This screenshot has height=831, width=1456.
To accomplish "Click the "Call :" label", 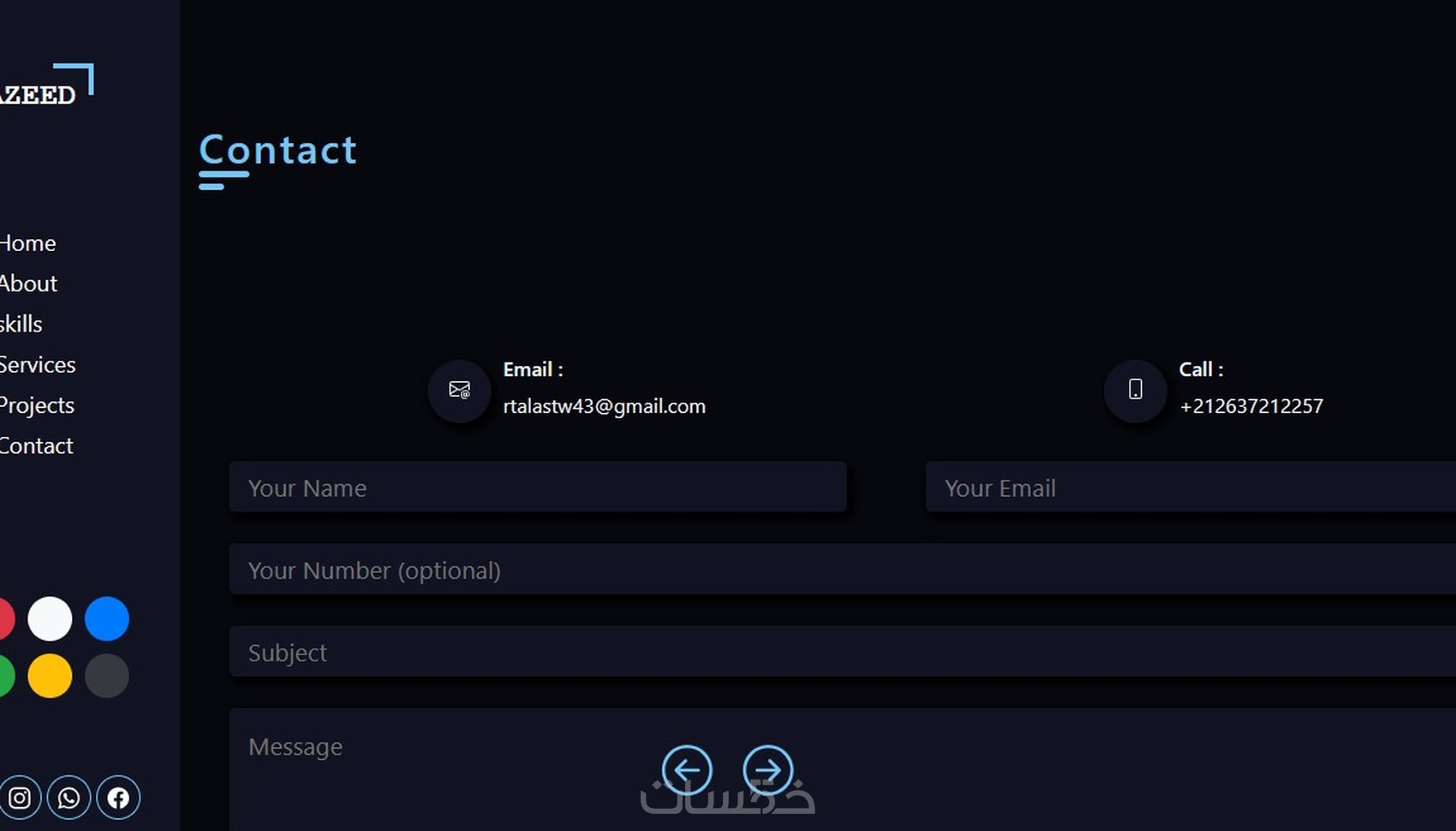I will (x=1201, y=369).
